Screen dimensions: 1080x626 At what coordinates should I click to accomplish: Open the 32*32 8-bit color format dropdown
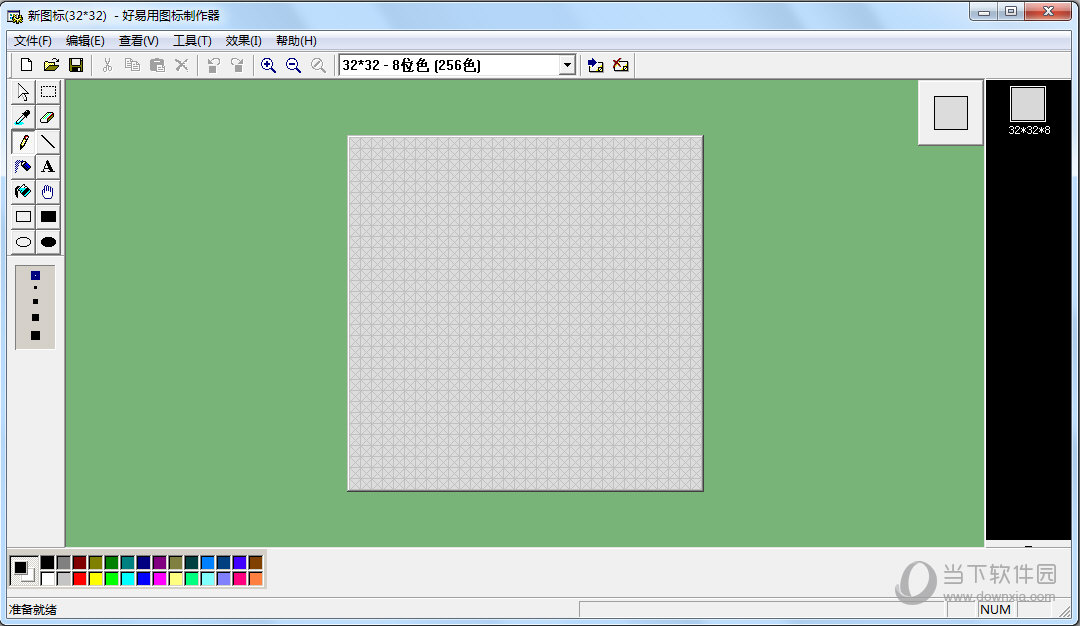[567, 65]
